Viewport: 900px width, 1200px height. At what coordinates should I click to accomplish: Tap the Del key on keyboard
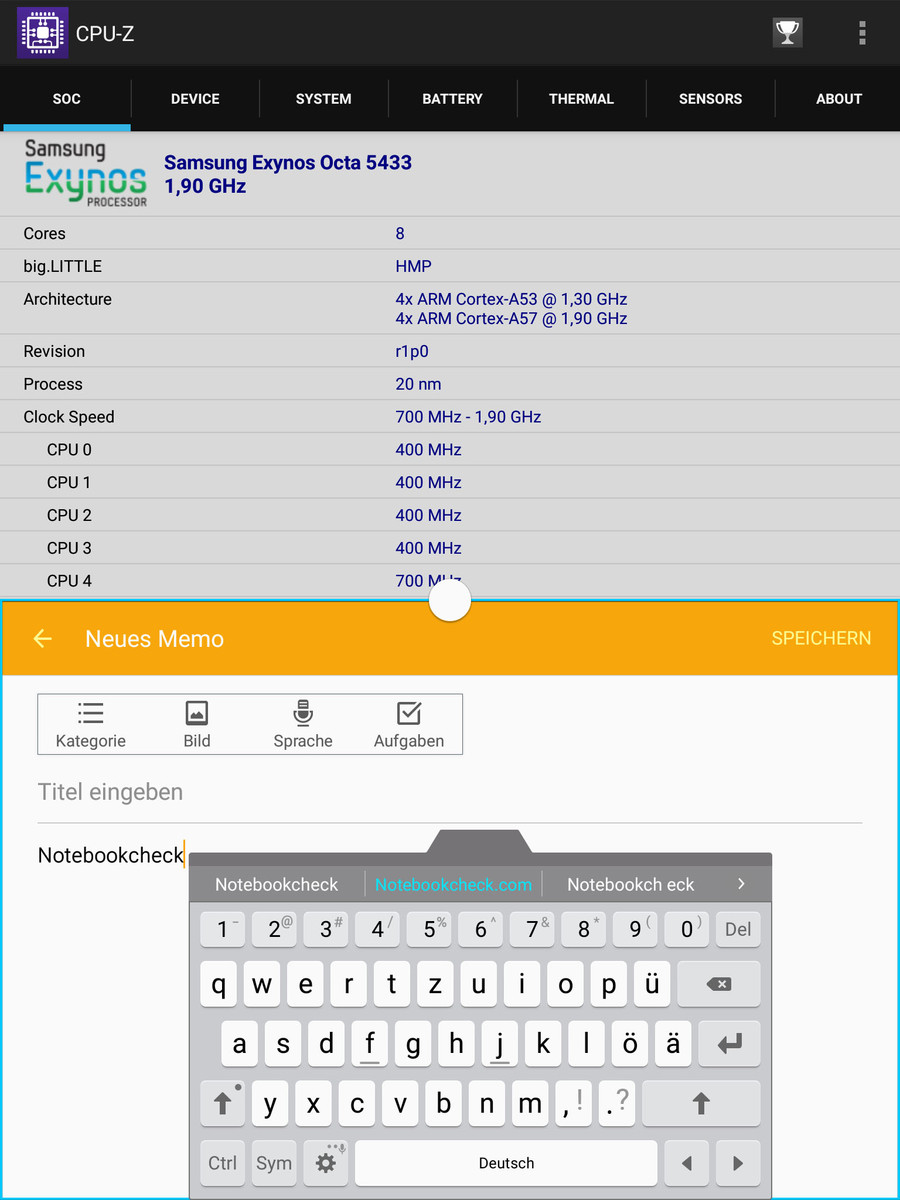point(738,929)
